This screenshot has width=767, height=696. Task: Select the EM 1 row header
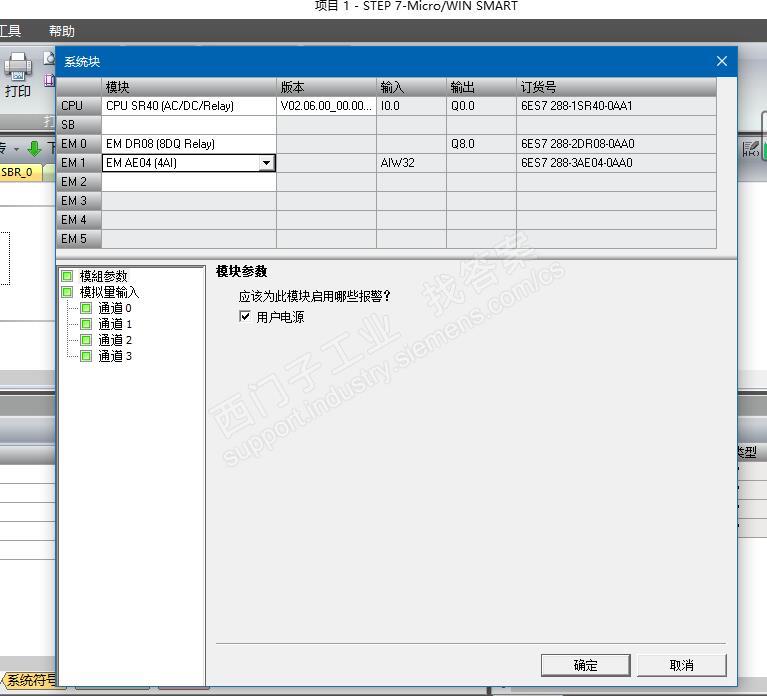79,163
